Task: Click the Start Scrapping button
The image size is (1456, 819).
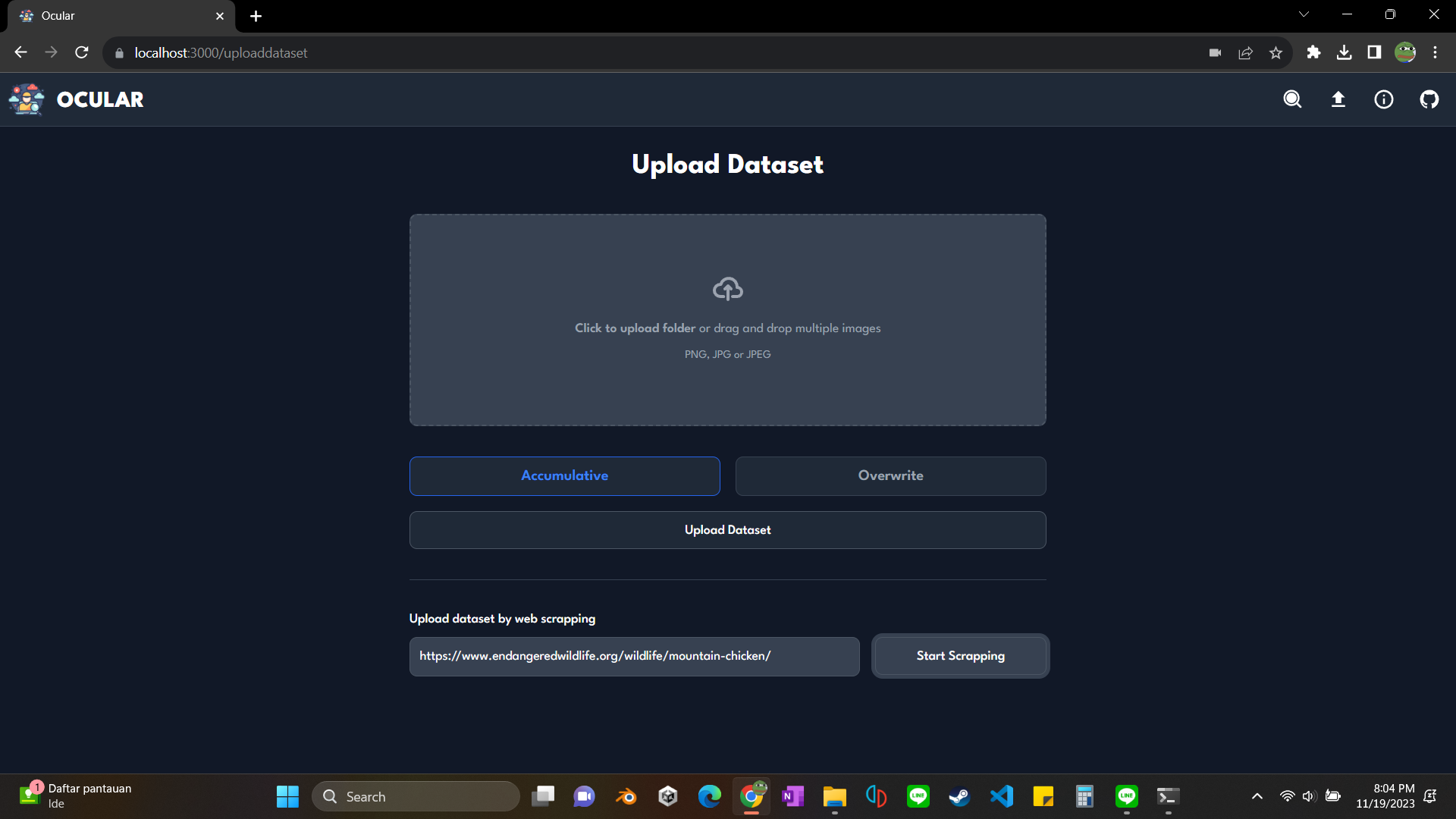Action: coord(959,656)
